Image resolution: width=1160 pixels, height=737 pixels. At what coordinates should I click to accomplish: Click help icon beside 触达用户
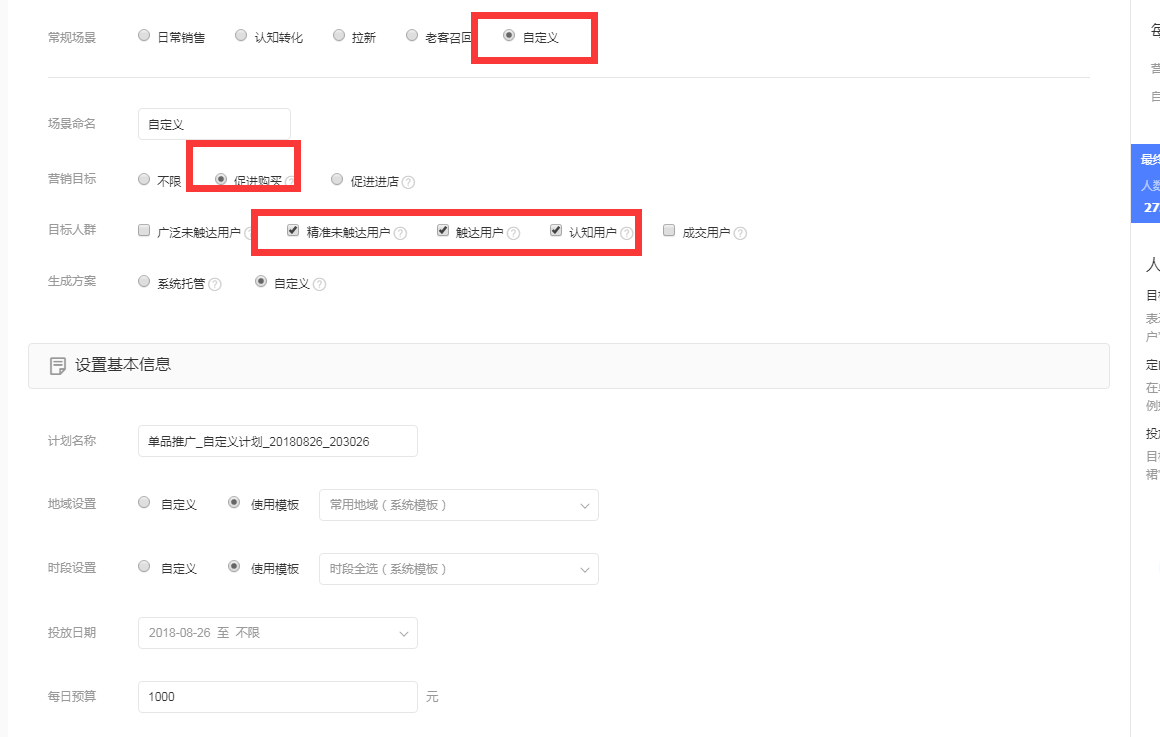[513, 233]
